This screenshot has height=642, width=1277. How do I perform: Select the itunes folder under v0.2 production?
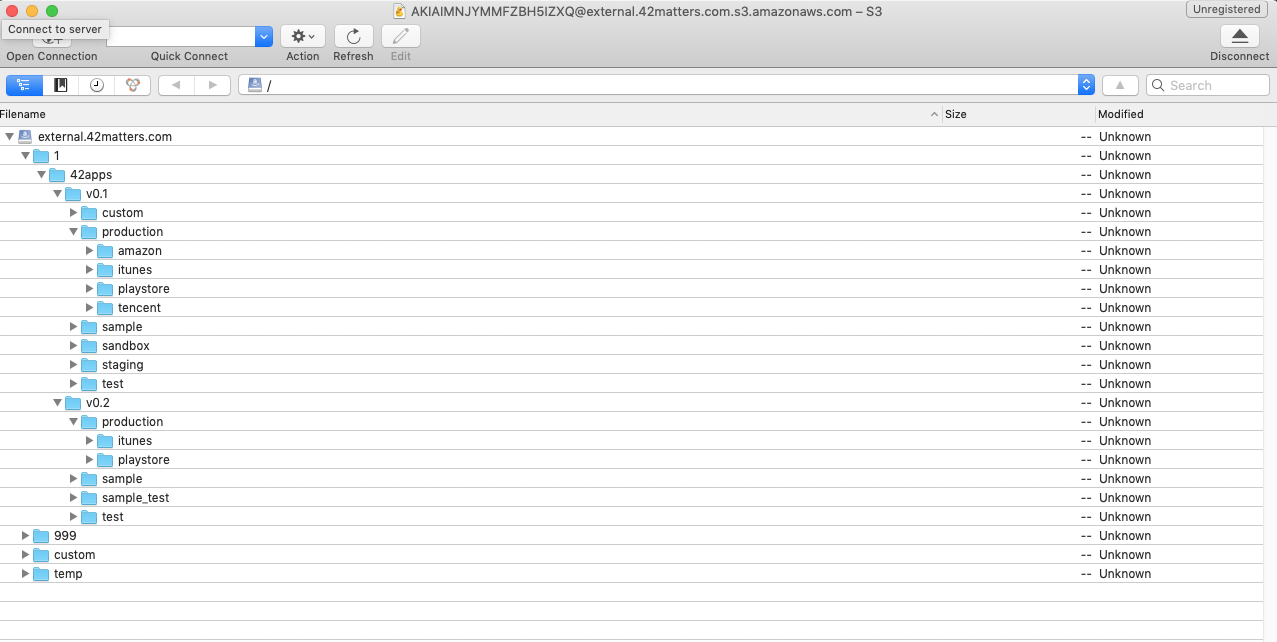click(135, 441)
